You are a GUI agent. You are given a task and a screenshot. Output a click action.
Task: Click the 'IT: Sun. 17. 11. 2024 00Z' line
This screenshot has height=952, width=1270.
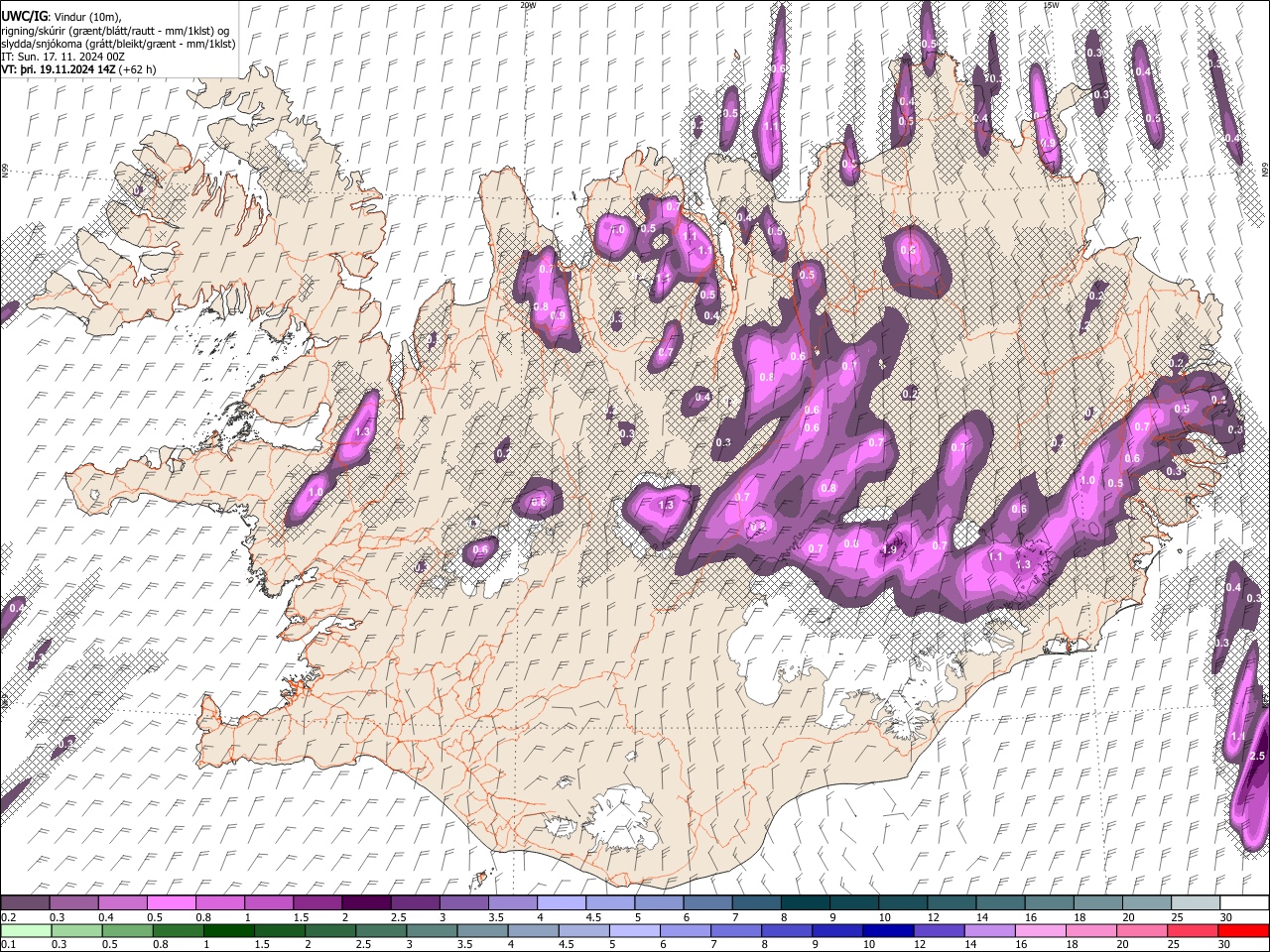click(x=63, y=58)
